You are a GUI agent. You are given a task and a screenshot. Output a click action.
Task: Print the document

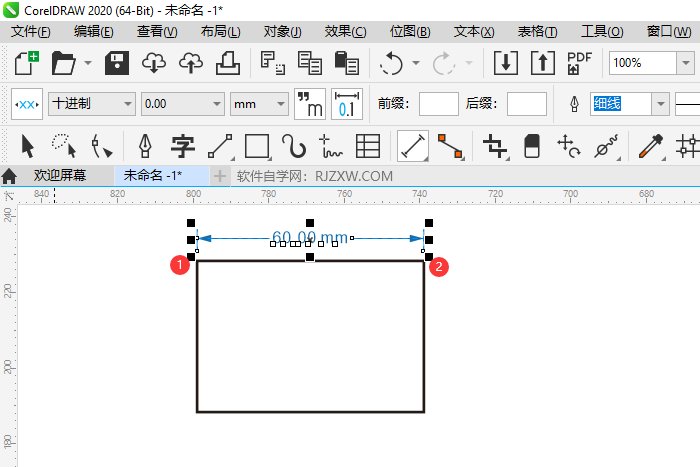228,63
